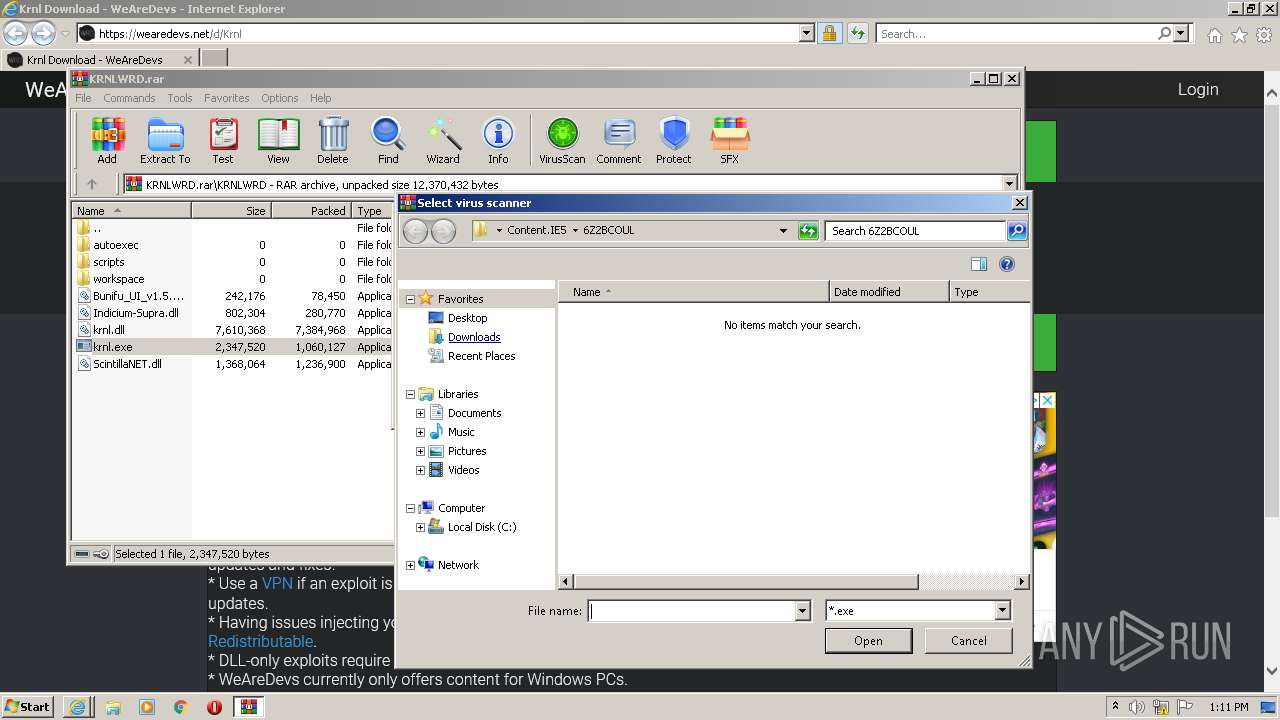The width and height of the screenshot is (1280, 720).
Task: Expand the Videos library node
Action: (421, 470)
